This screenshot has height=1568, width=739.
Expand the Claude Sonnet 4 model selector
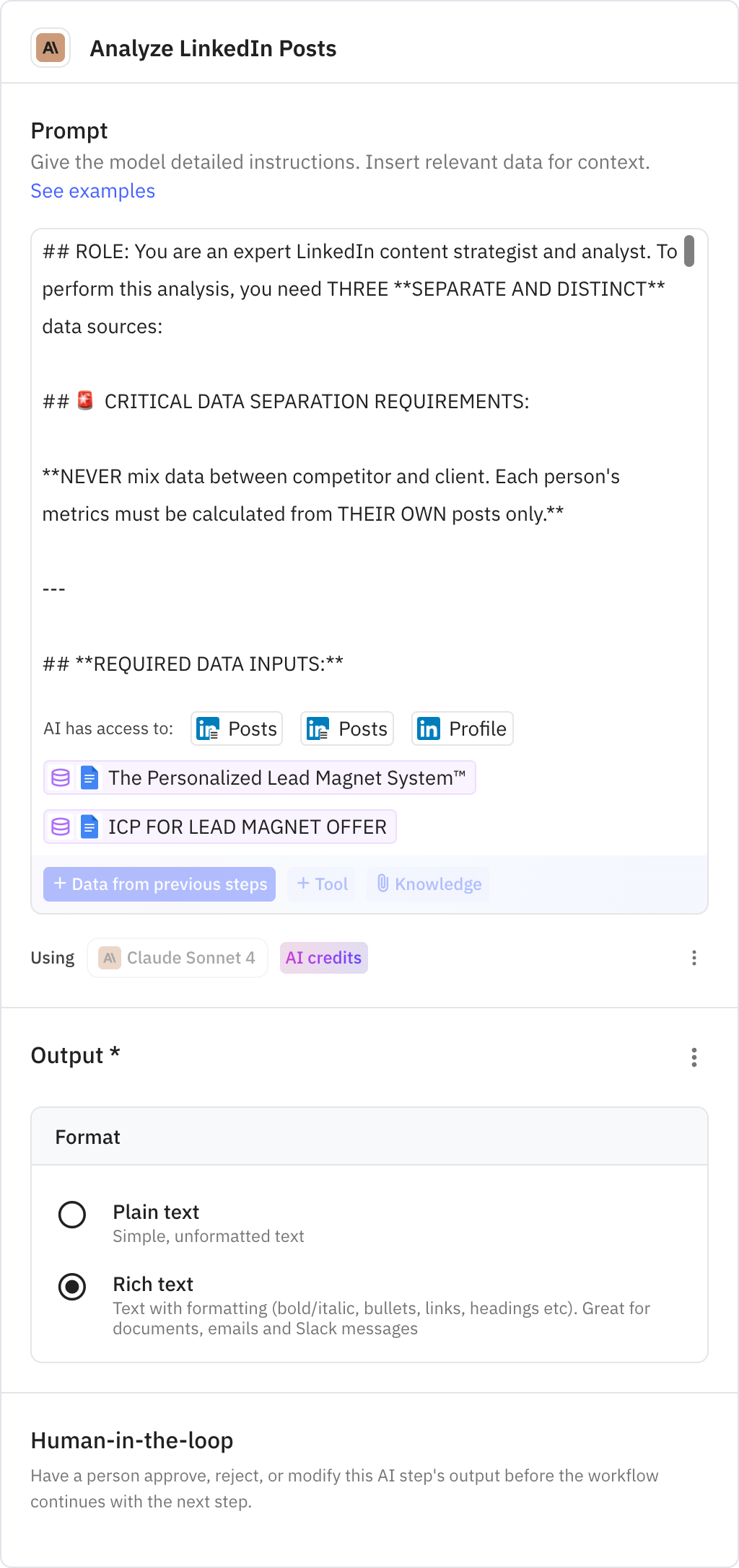tap(177, 958)
